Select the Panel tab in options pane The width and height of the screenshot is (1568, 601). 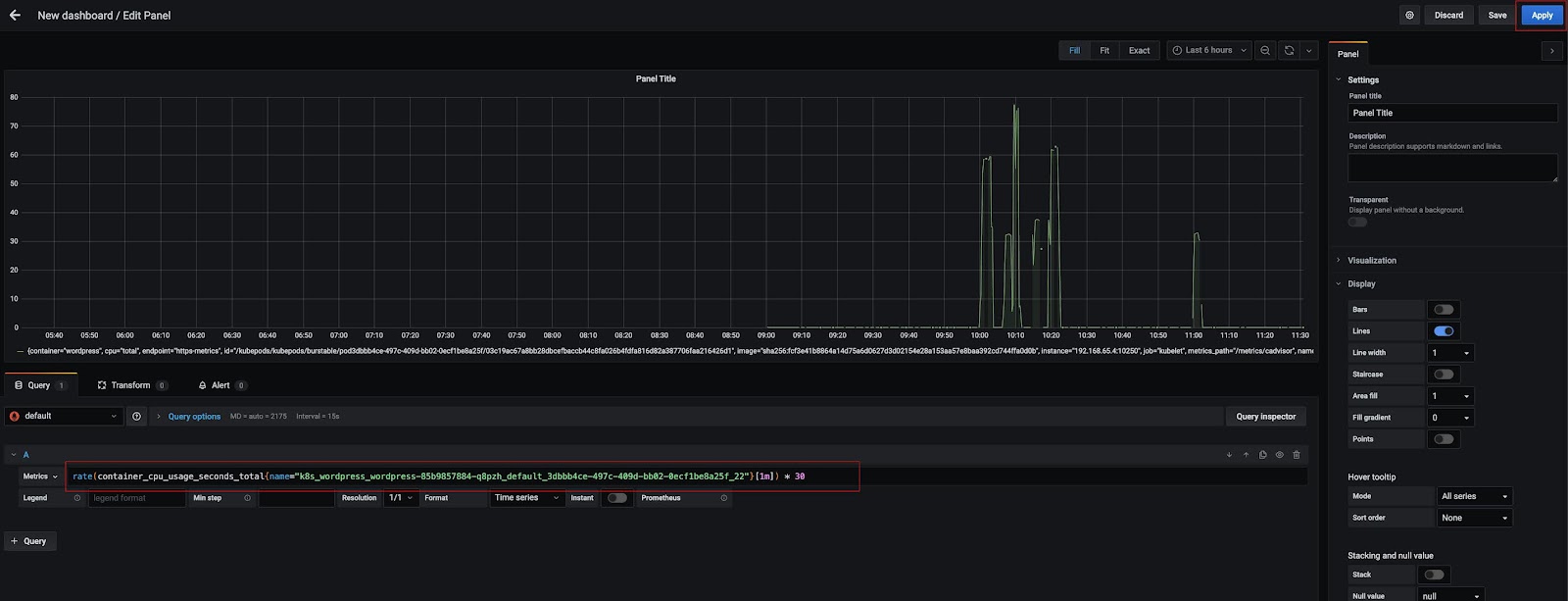point(1348,54)
